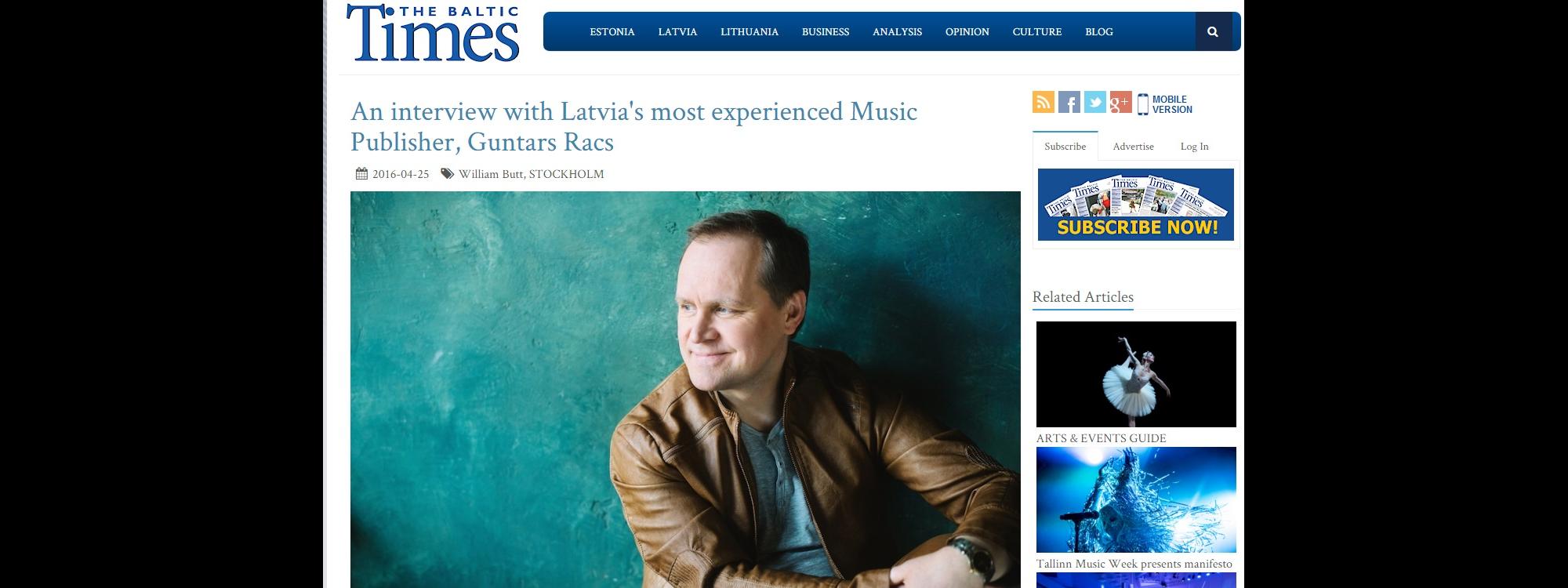Open the Twitter icon
This screenshot has width=1568, height=588.
(x=1095, y=103)
